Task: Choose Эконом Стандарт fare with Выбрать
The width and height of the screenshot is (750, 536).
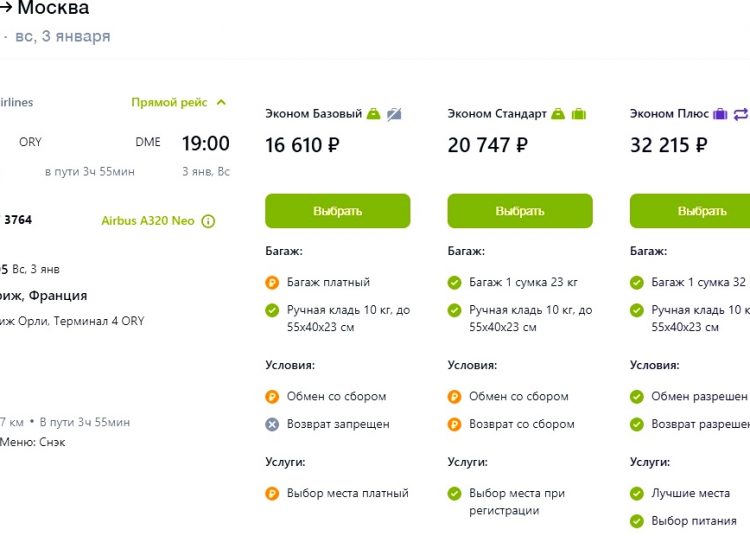Action: (x=520, y=211)
